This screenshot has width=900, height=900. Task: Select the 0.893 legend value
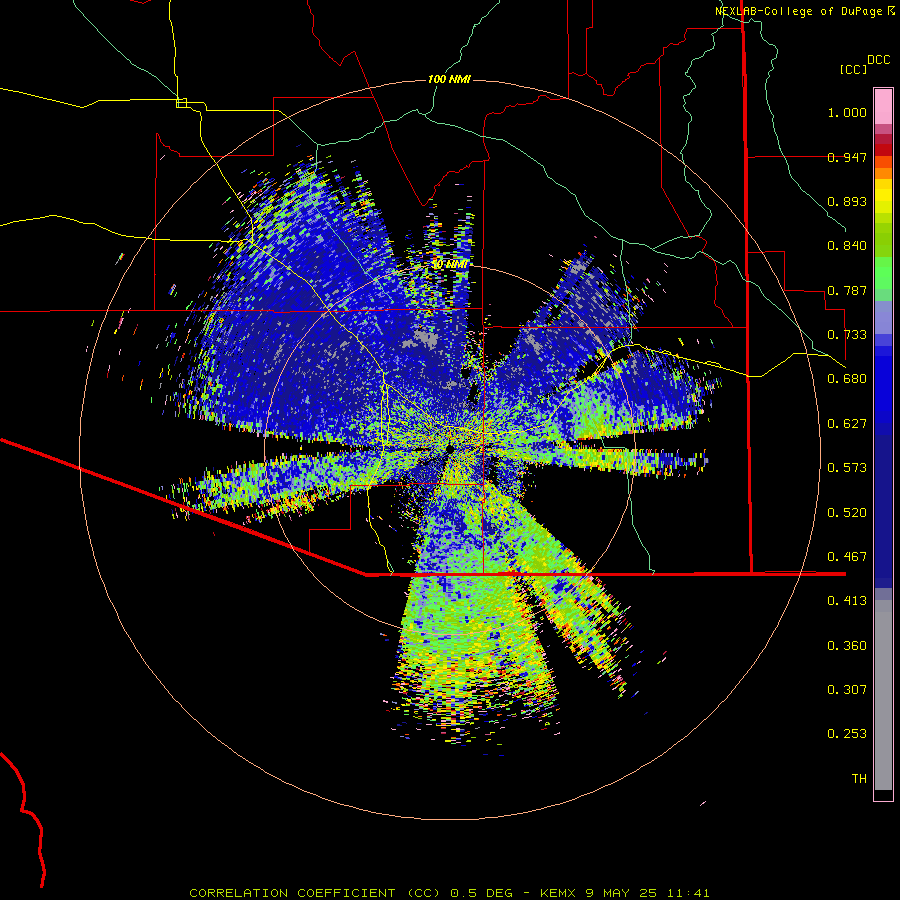[x=847, y=201]
